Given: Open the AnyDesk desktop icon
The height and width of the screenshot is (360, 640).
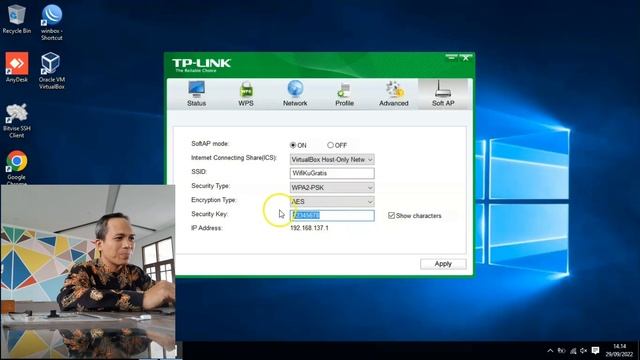Looking at the screenshot, I should point(16,67).
